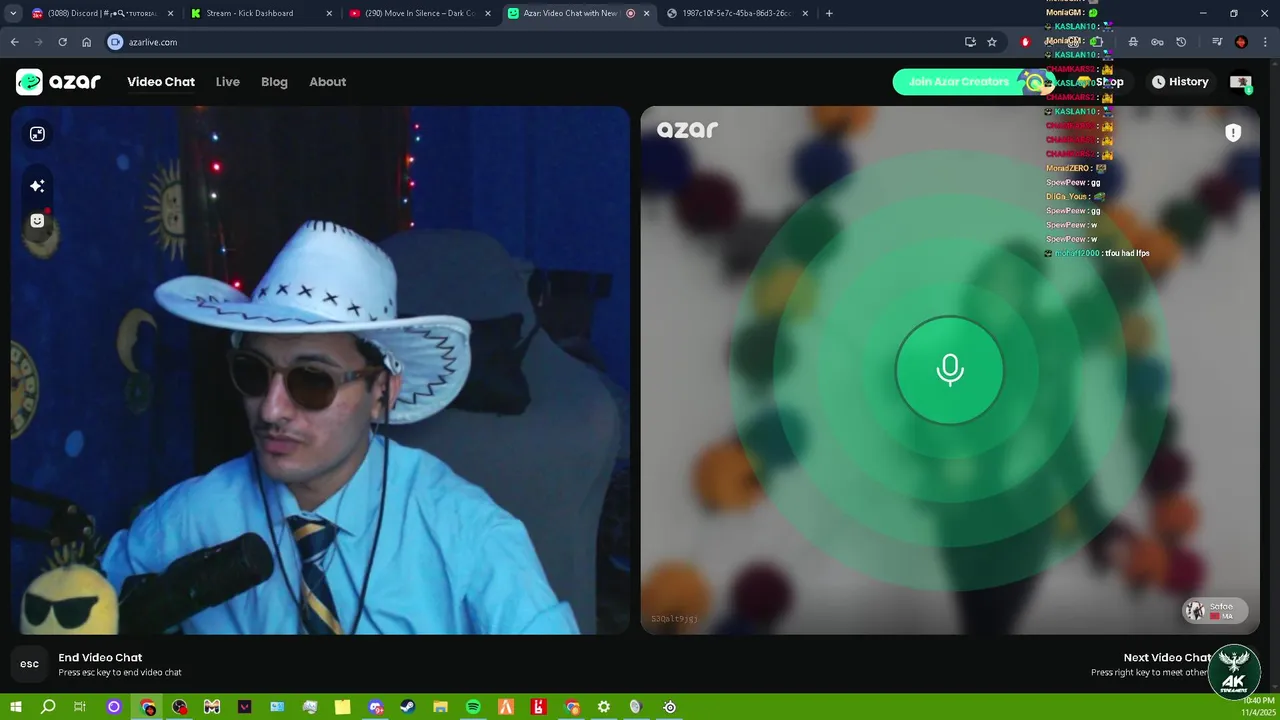Open the About page link
The height and width of the screenshot is (720, 1280).
click(x=328, y=82)
